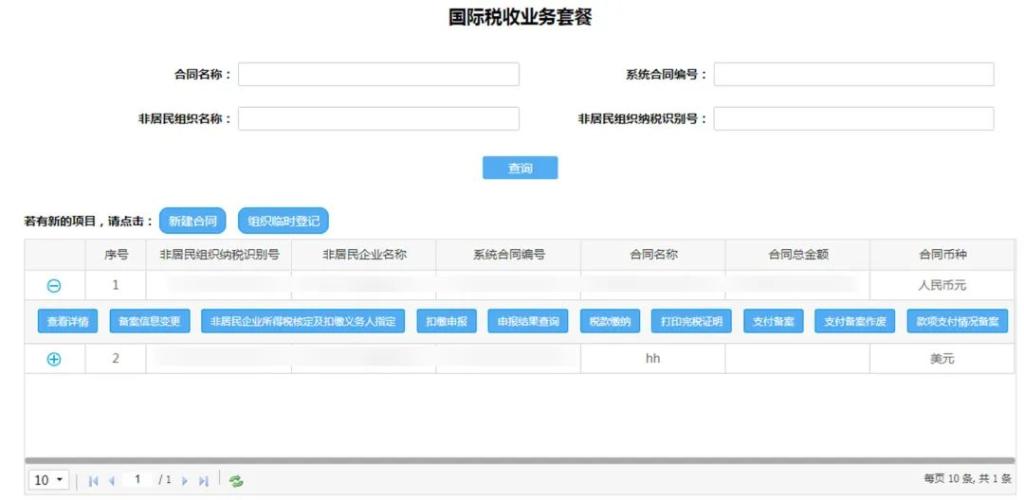This screenshot has width=1024, height=500.
Task: Go to the first page icon
Action: pyautogui.click(x=93, y=481)
